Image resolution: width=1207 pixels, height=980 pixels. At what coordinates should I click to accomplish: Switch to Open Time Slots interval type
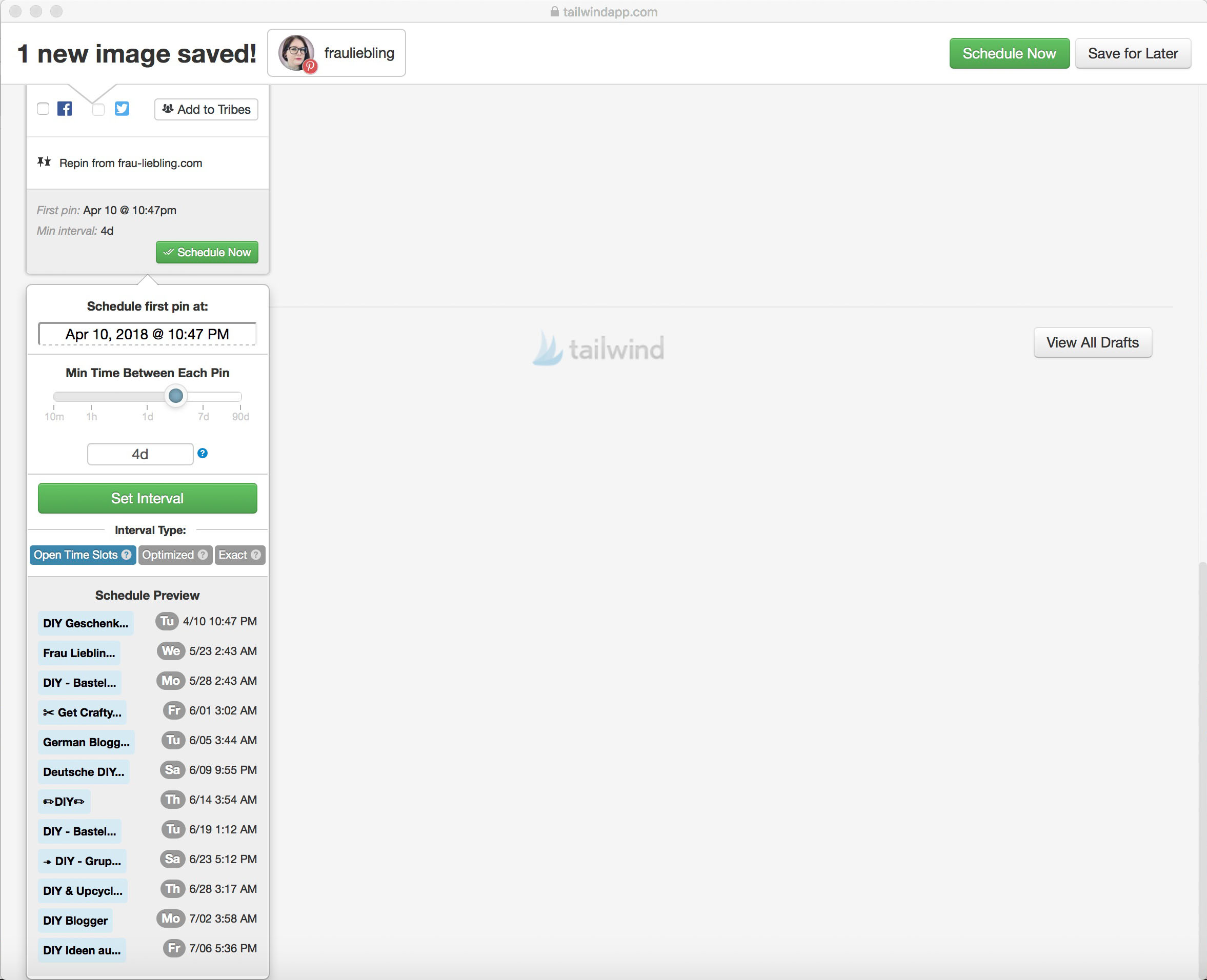76,555
